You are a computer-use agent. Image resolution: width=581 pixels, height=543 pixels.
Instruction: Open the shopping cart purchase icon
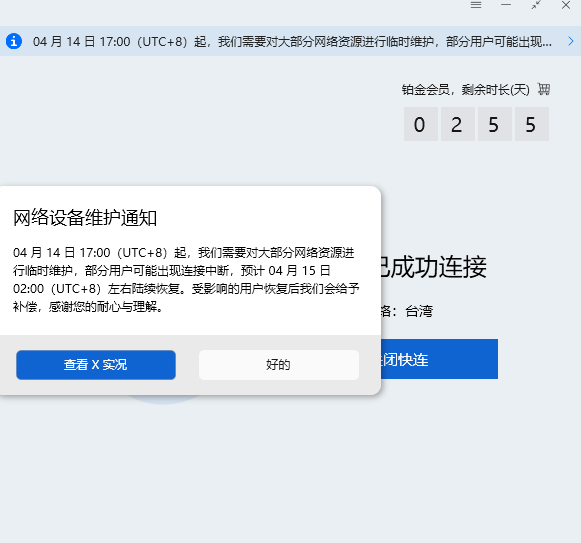point(544,89)
